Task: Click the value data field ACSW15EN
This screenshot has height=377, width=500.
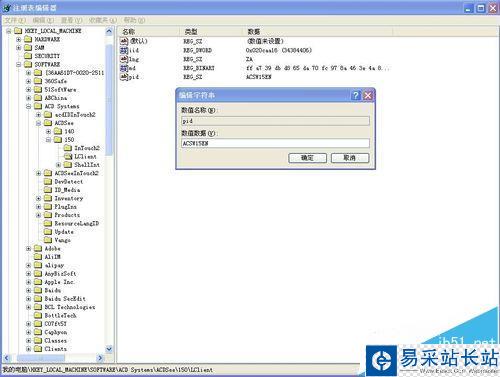Action: click(x=275, y=143)
